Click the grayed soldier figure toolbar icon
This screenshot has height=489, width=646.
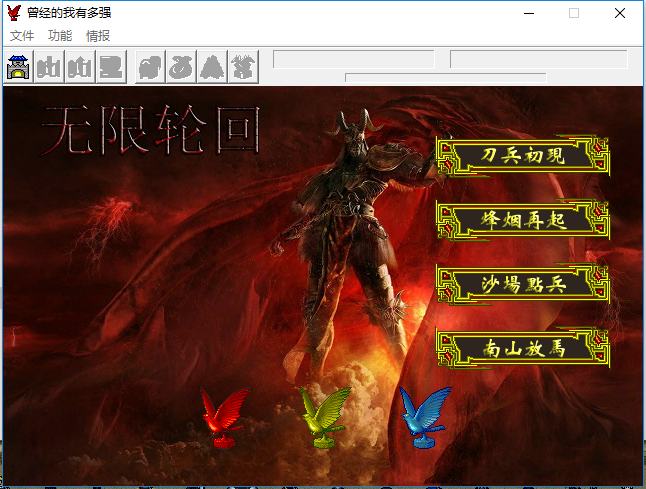[243, 67]
